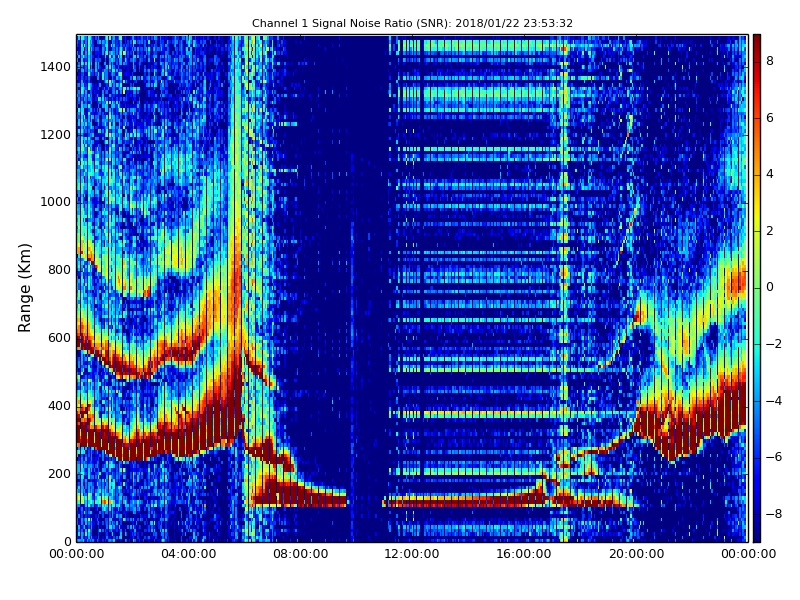
Task: Click the 12:00:00 time tick label
Action: (x=412, y=554)
